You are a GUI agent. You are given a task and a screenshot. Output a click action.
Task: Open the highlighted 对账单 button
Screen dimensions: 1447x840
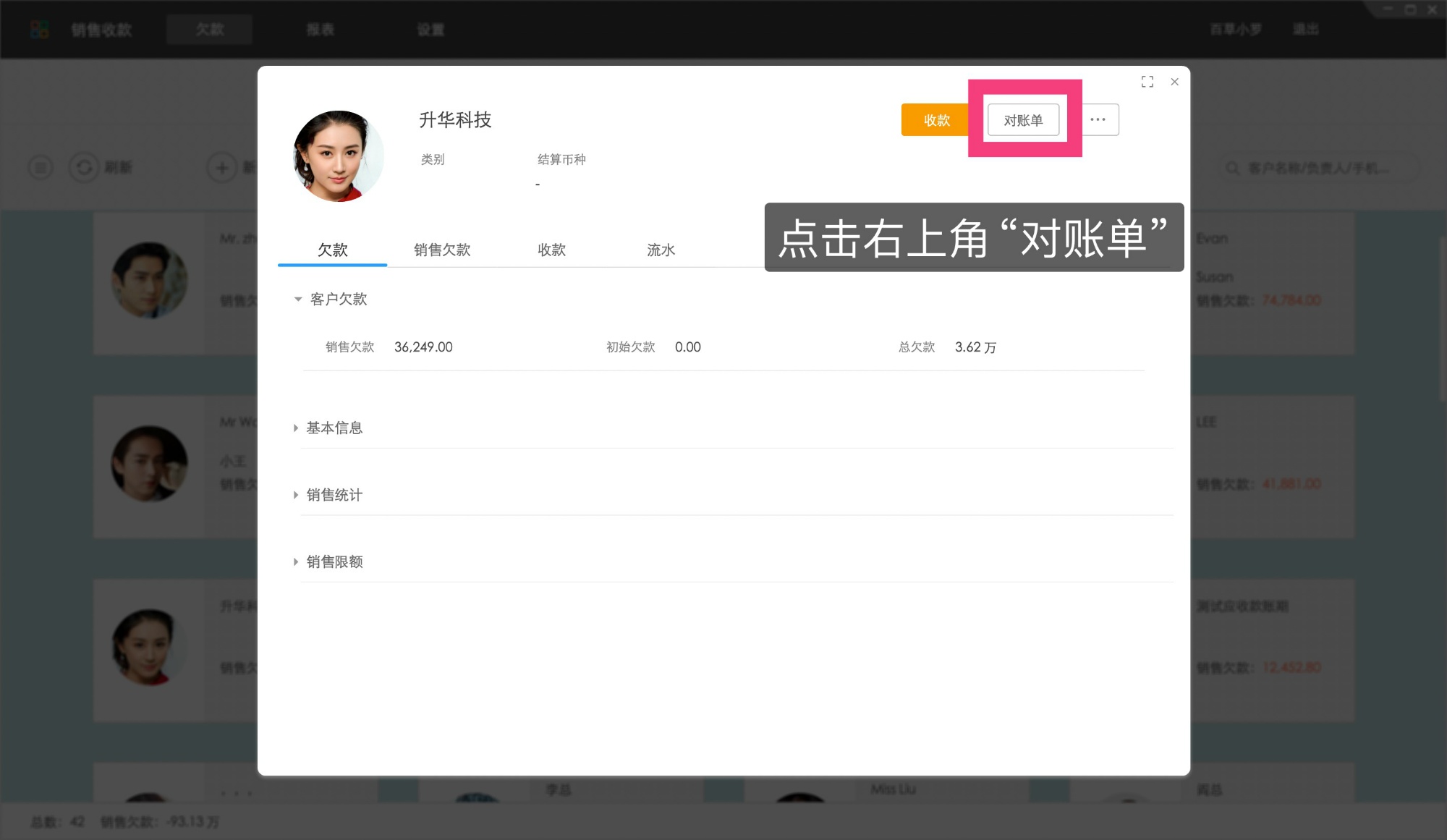[1024, 119]
